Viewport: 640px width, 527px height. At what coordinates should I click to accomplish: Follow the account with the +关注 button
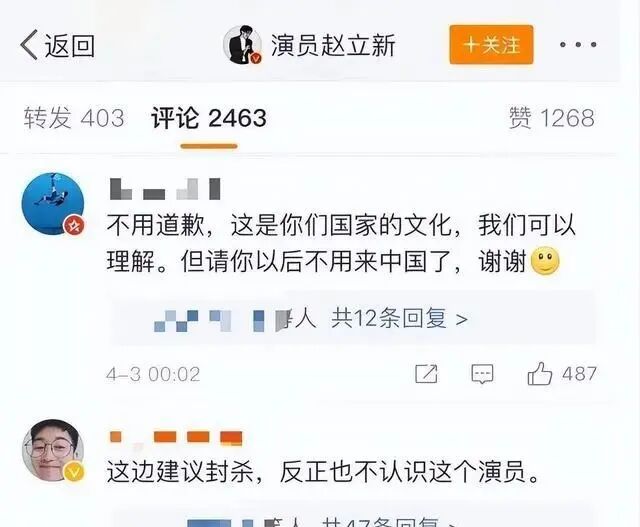coord(491,44)
